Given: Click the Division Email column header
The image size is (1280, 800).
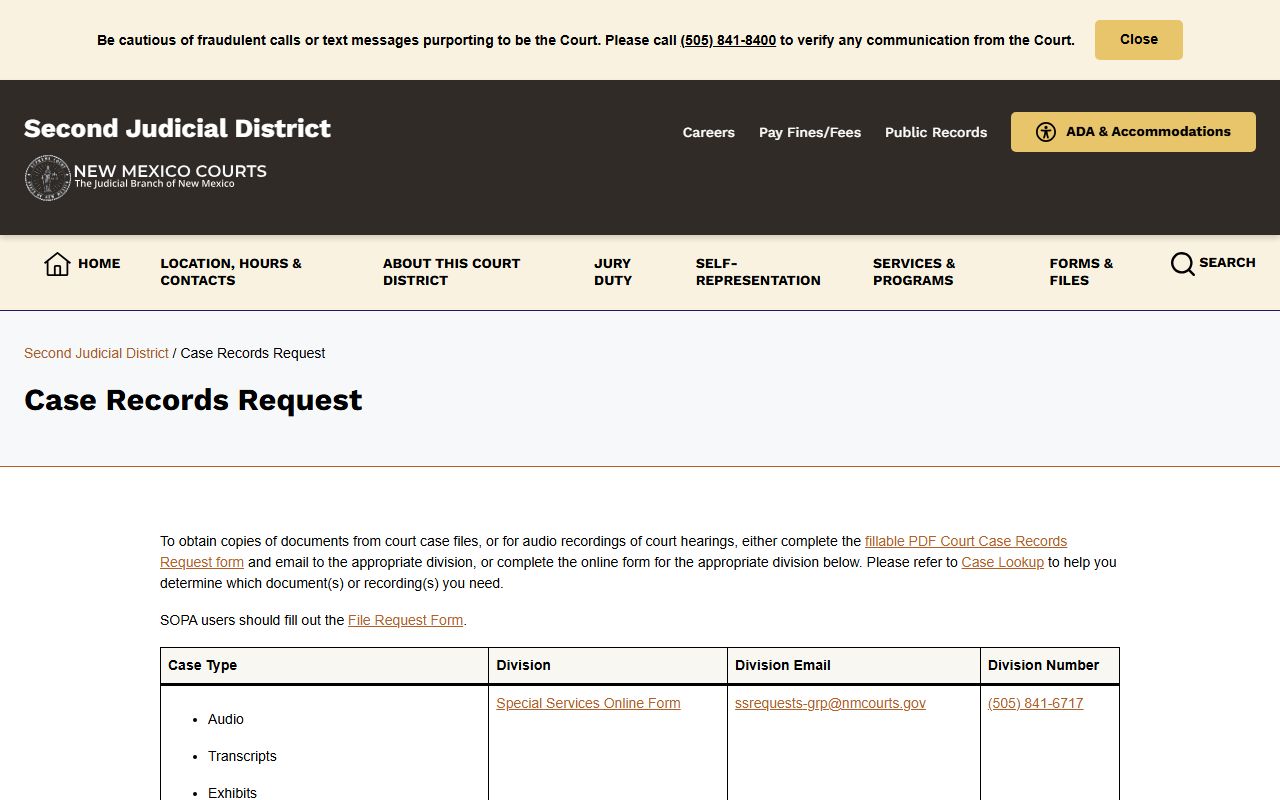Looking at the screenshot, I should (854, 666).
